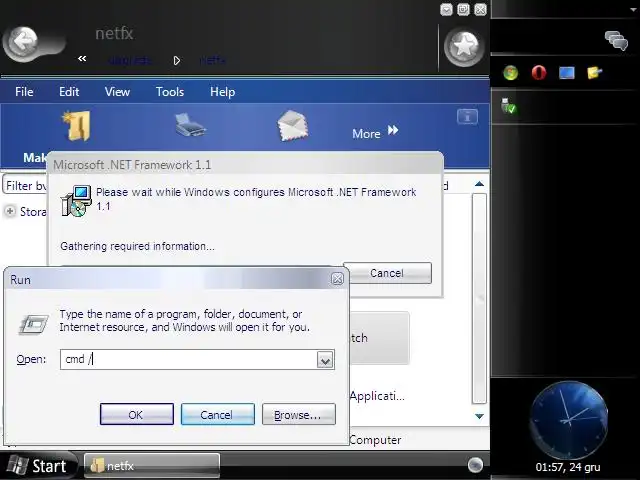Image resolution: width=640 pixels, height=480 pixels.
Task: Click OK in the Run dialog
Action: pos(137,414)
